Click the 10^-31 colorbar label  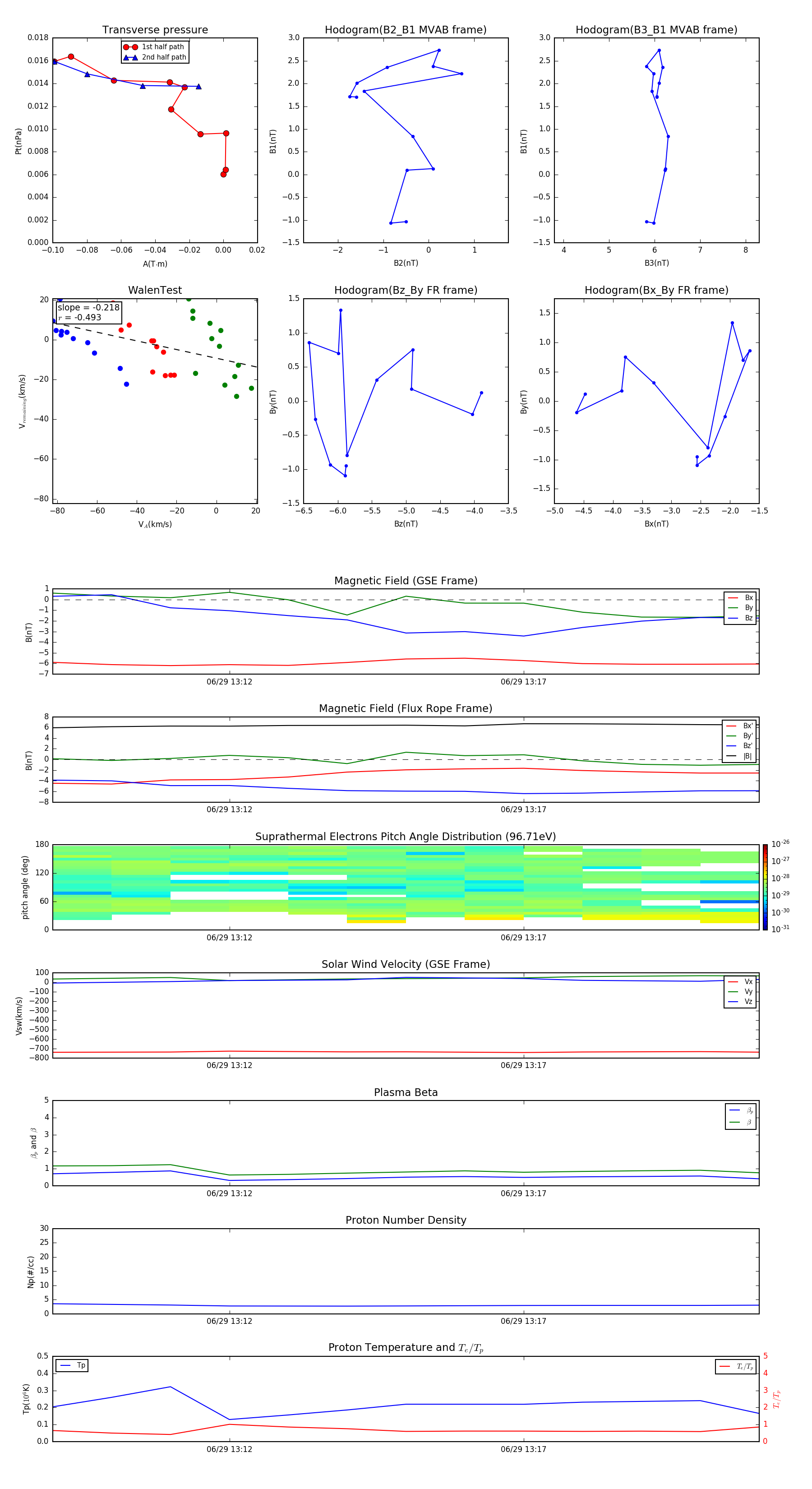click(x=780, y=929)
